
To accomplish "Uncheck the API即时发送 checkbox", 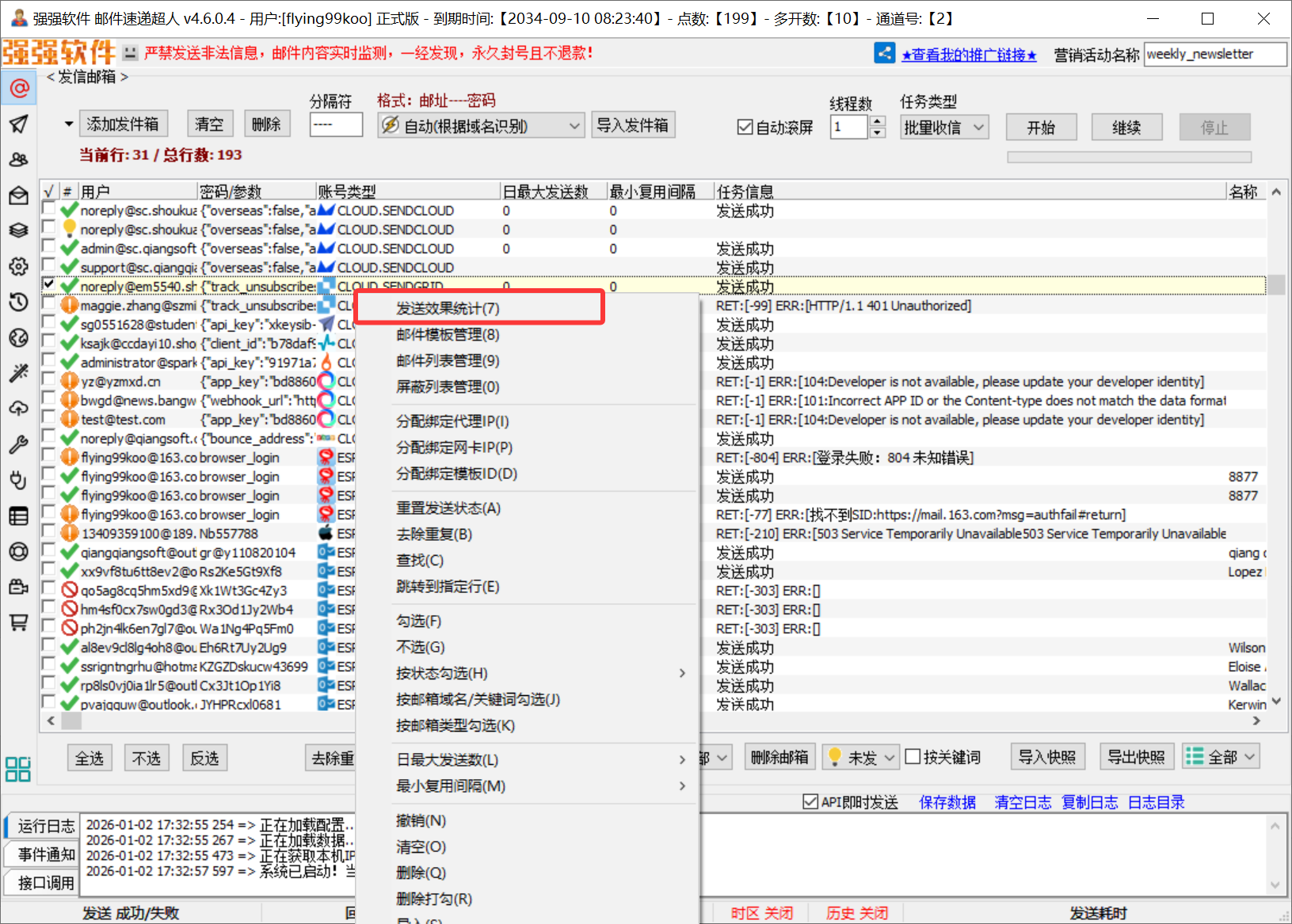I will click(810, 802).
